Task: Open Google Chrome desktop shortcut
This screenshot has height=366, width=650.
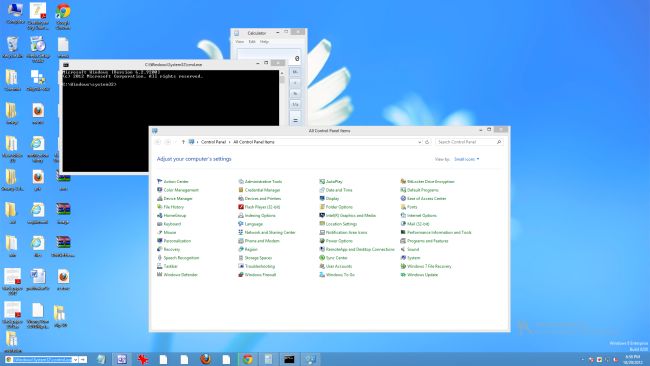Action: click(63, 17)
